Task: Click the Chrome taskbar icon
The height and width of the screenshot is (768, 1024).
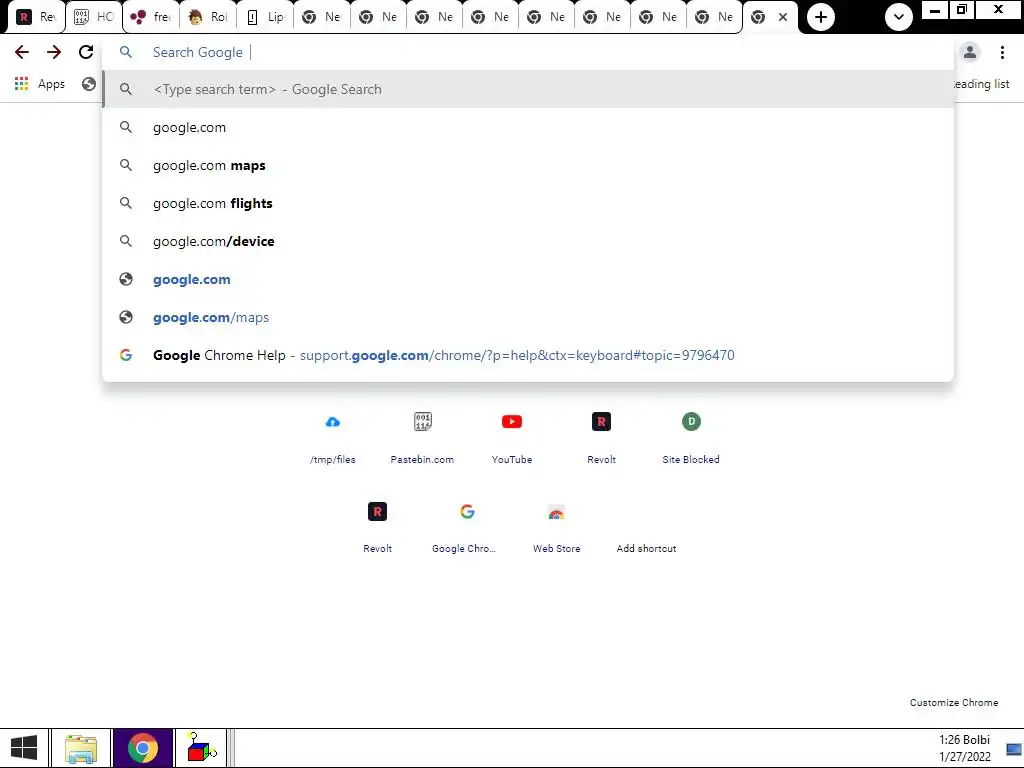Action: (x=143, y=748)
